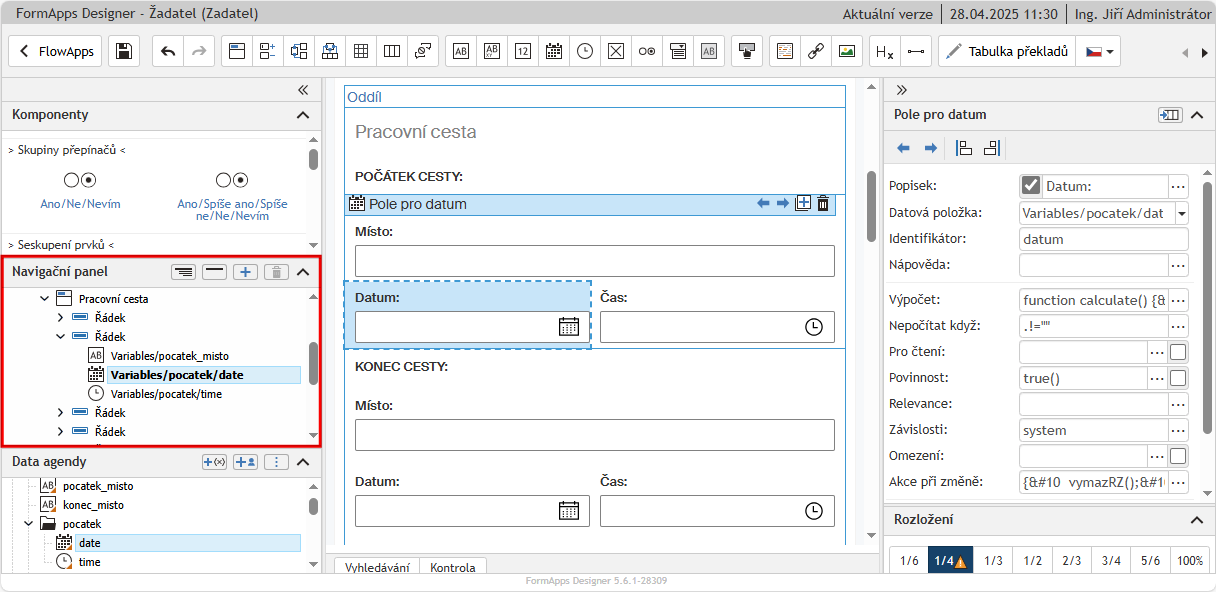1216x592 pixels.
Task: Duplicate the selected Pole pro datum element
Action: [x=803, y=204]
